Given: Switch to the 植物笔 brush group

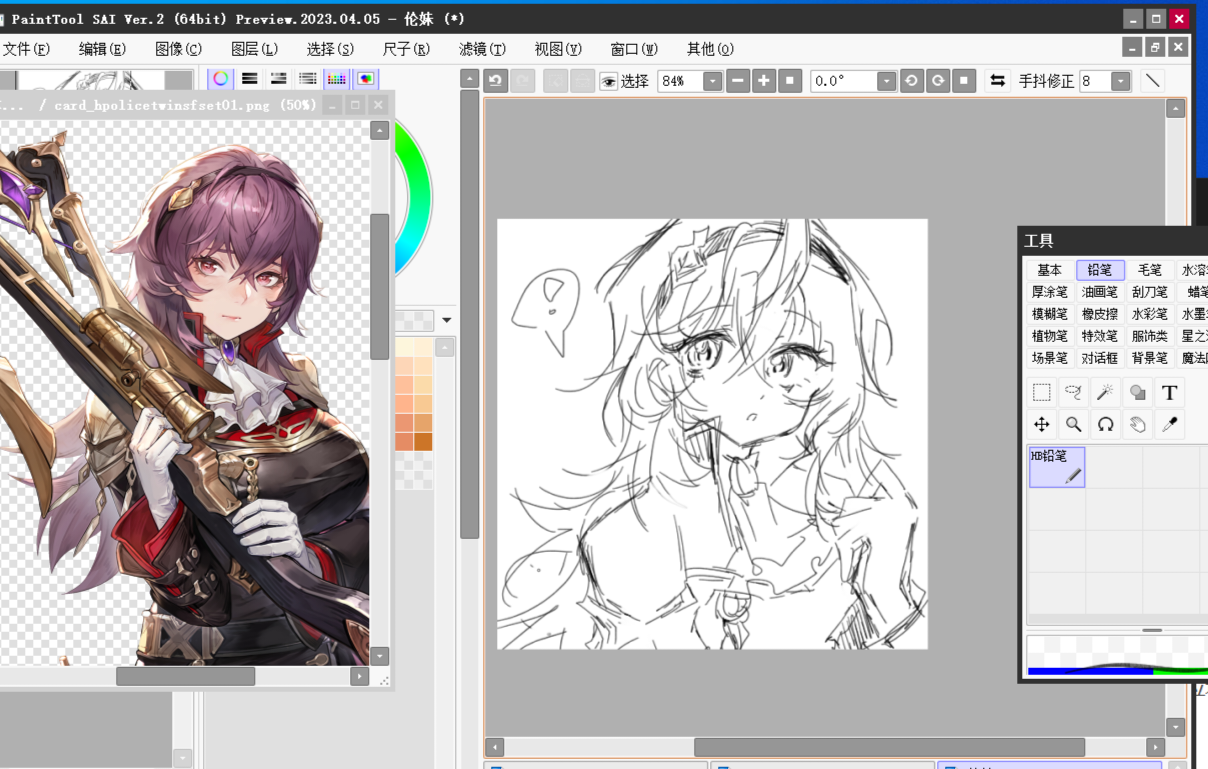Looking at the screenshot, I should [x=1050, y=336].
